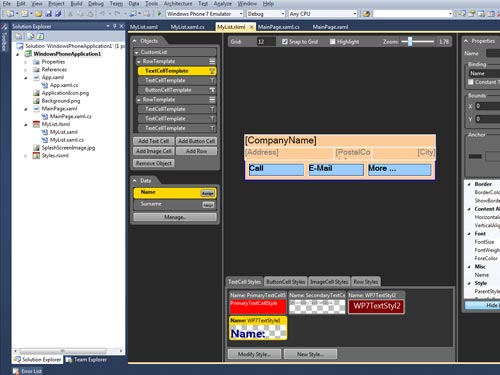Viewport: 500px width, 375px height.
Task: Select the red PrimaryTextCellStyle swatch
Action: click(x=258, y=306)
